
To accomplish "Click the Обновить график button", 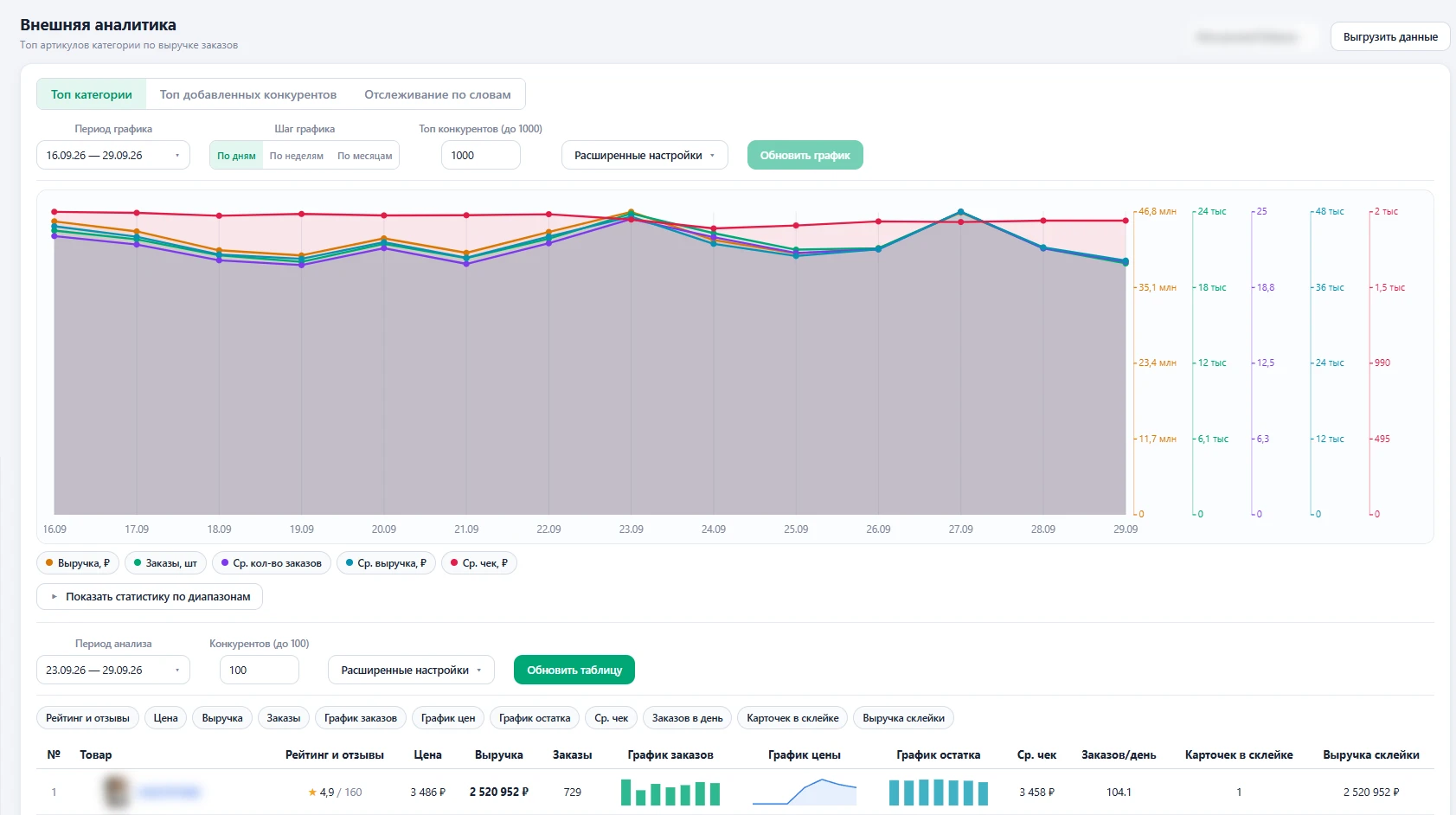I will pos(805,156).
